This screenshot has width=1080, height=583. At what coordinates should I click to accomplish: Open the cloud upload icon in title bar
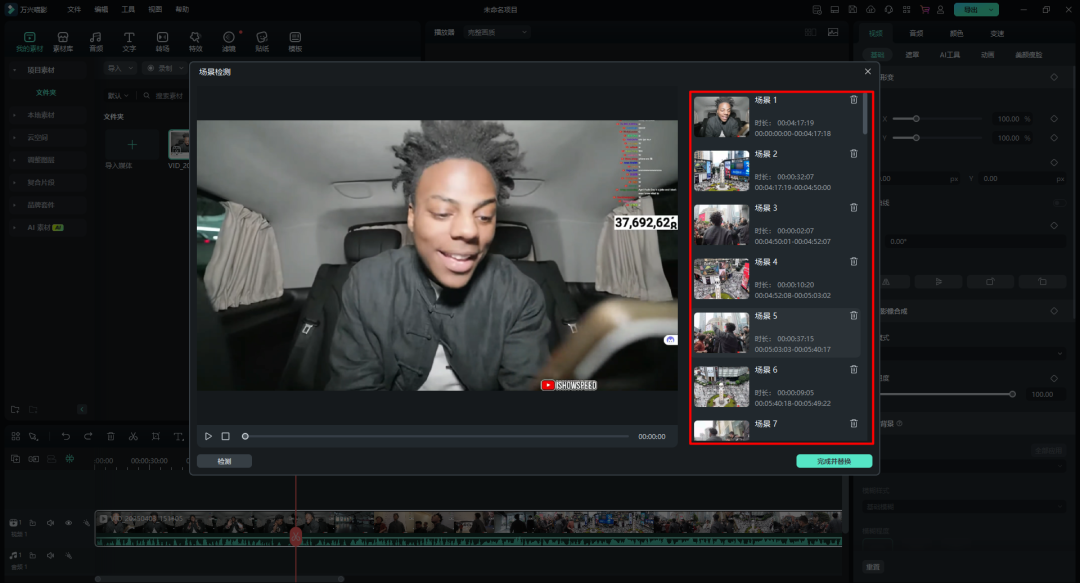coord(871,10)
